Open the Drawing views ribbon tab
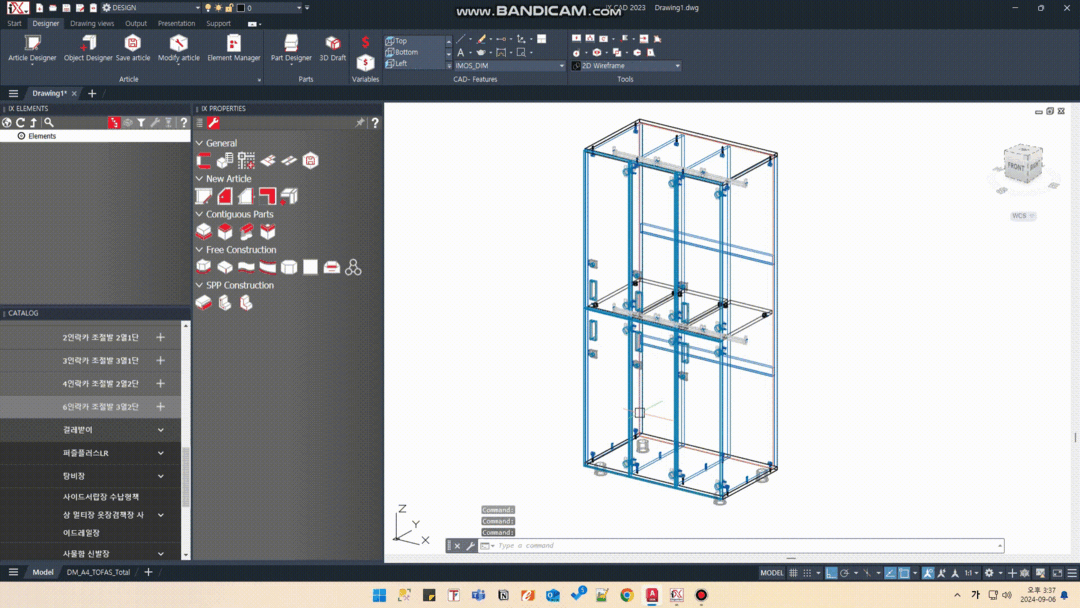The height and width of the screenshot is (608, 1080). [92, 23]
